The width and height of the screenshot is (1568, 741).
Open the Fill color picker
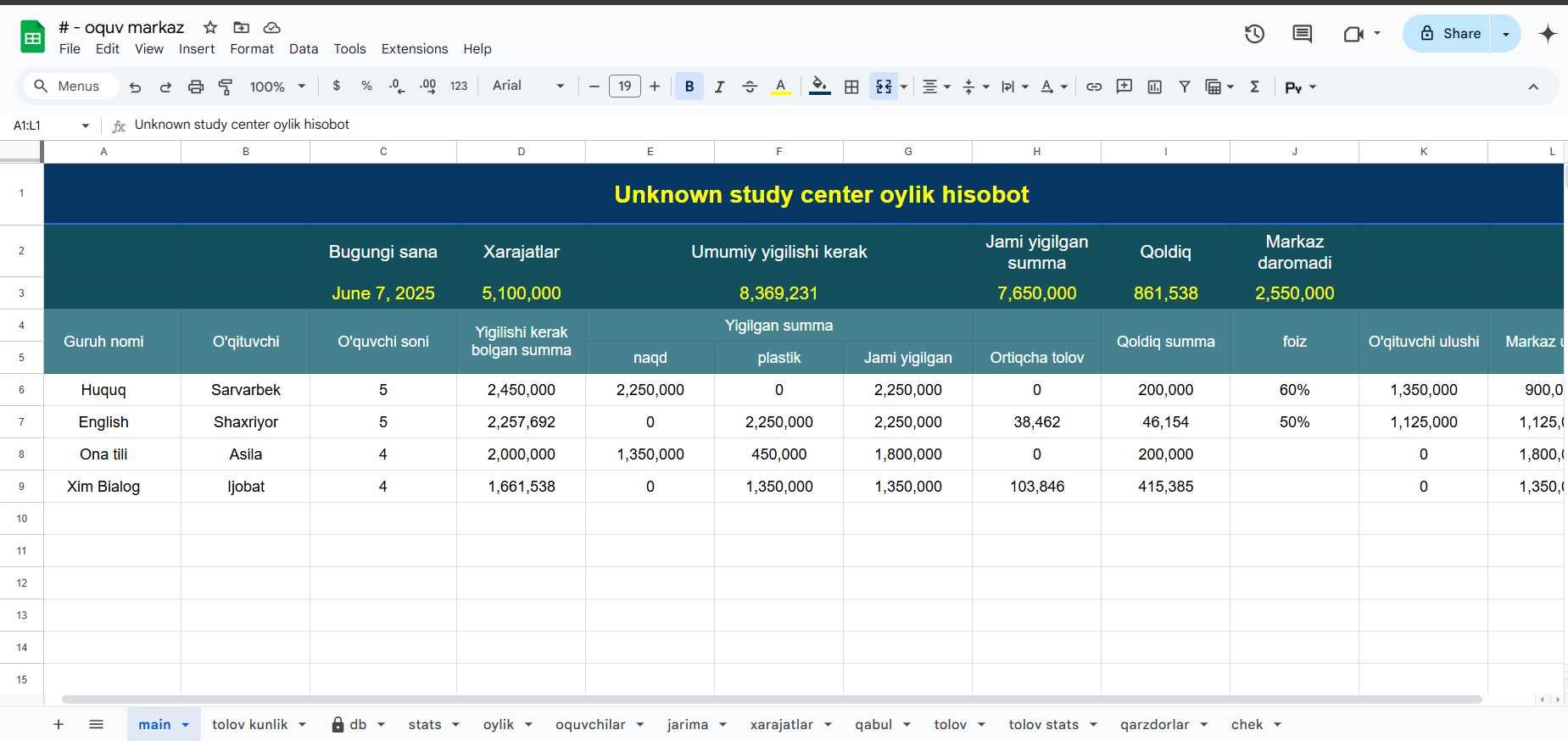point(819,86)
